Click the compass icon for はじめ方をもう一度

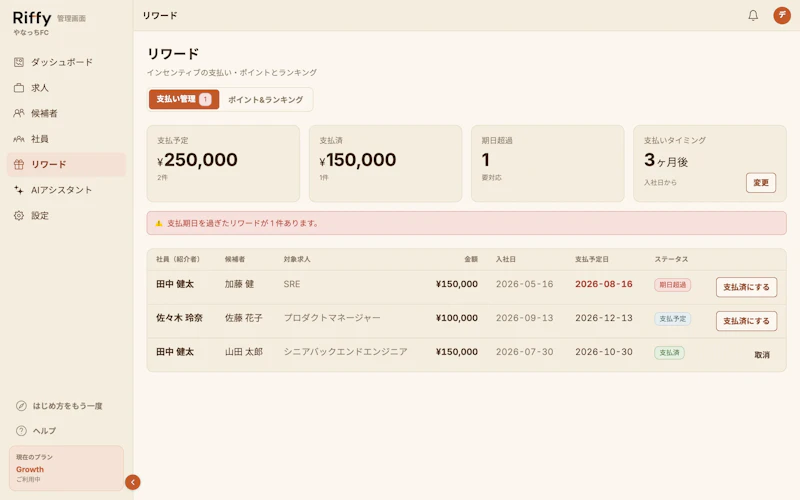click(x=21, y=406)
